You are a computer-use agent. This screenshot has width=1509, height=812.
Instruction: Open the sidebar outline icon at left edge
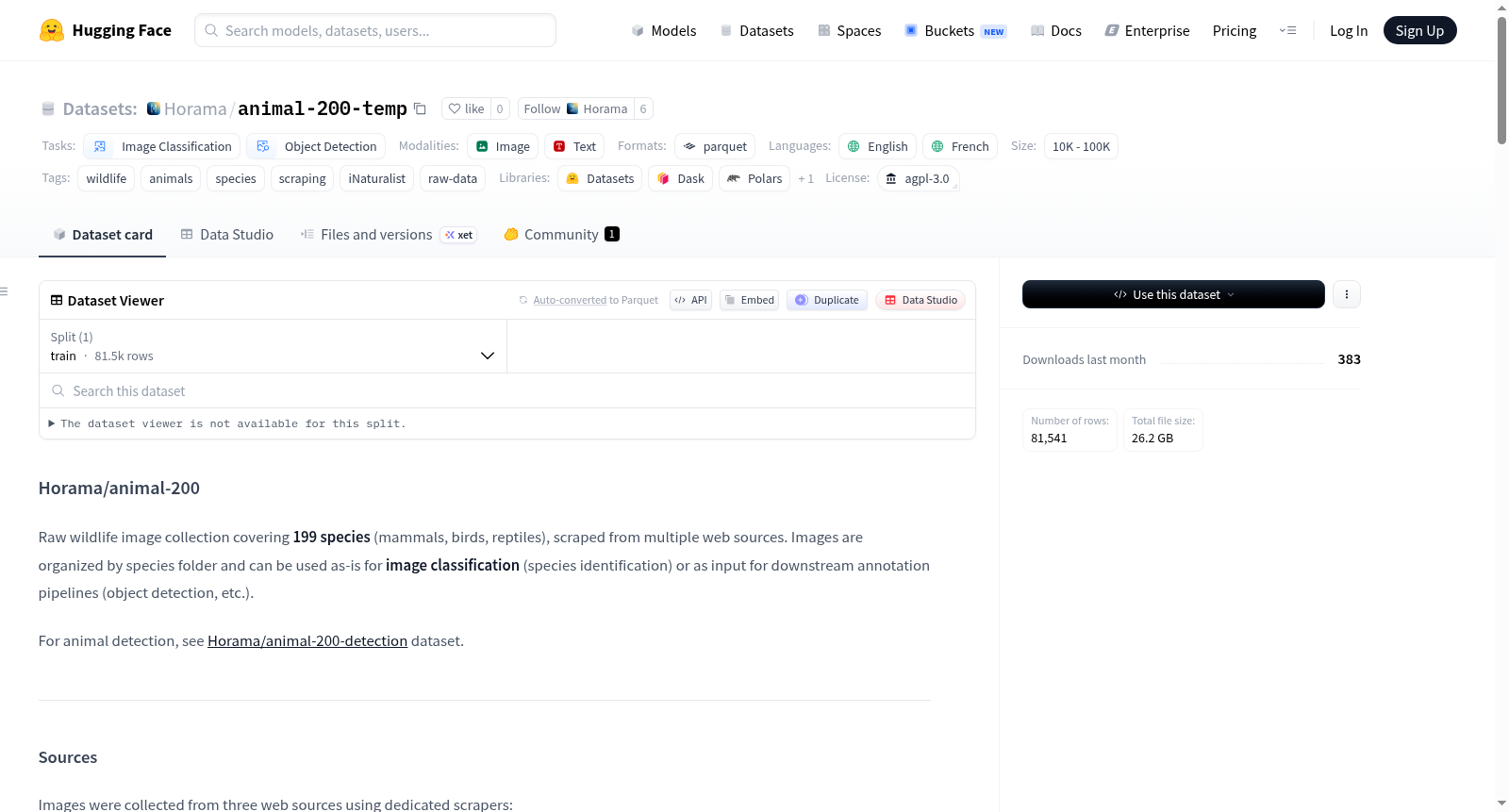coord(4,291)
